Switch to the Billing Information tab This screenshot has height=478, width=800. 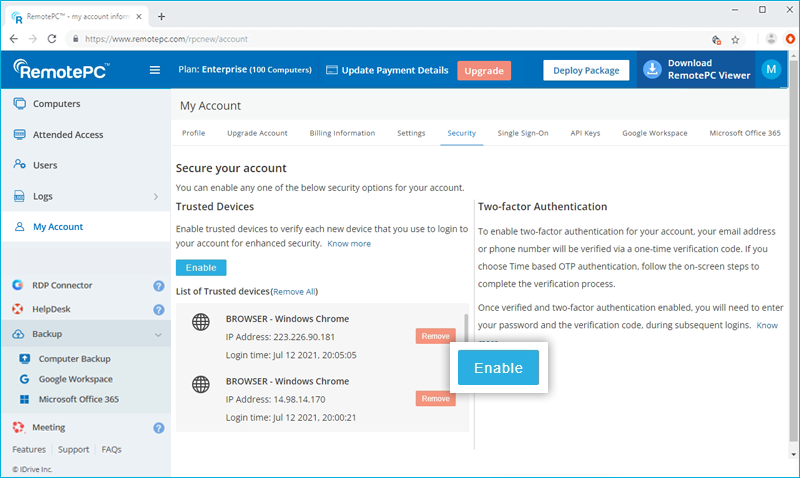(x=341, y=133)
